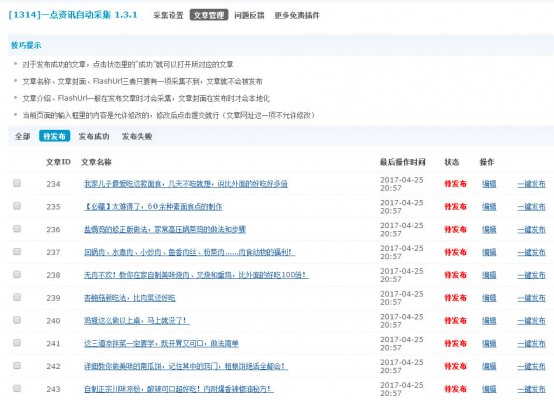The image size is (554, 400).
Task: Click red 待发布 status of article 234
Action: pos(455,184)
